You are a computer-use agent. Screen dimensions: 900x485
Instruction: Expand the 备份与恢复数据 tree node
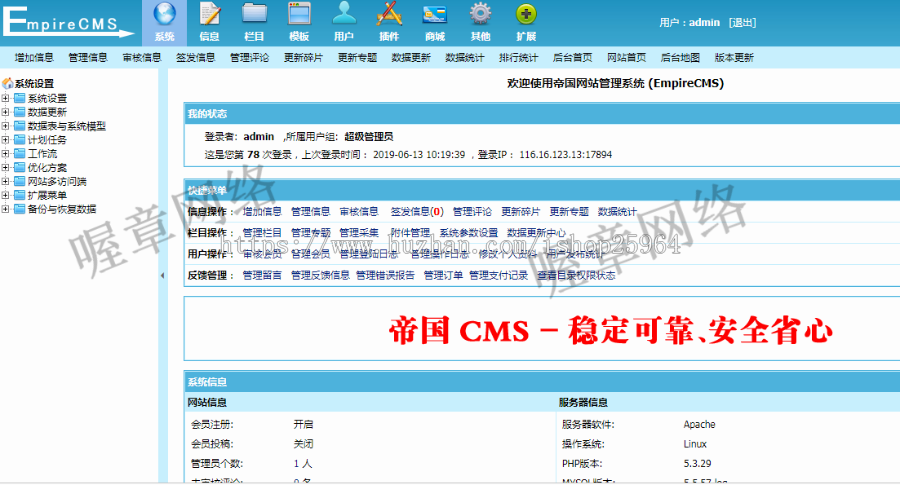click(5, 209)
